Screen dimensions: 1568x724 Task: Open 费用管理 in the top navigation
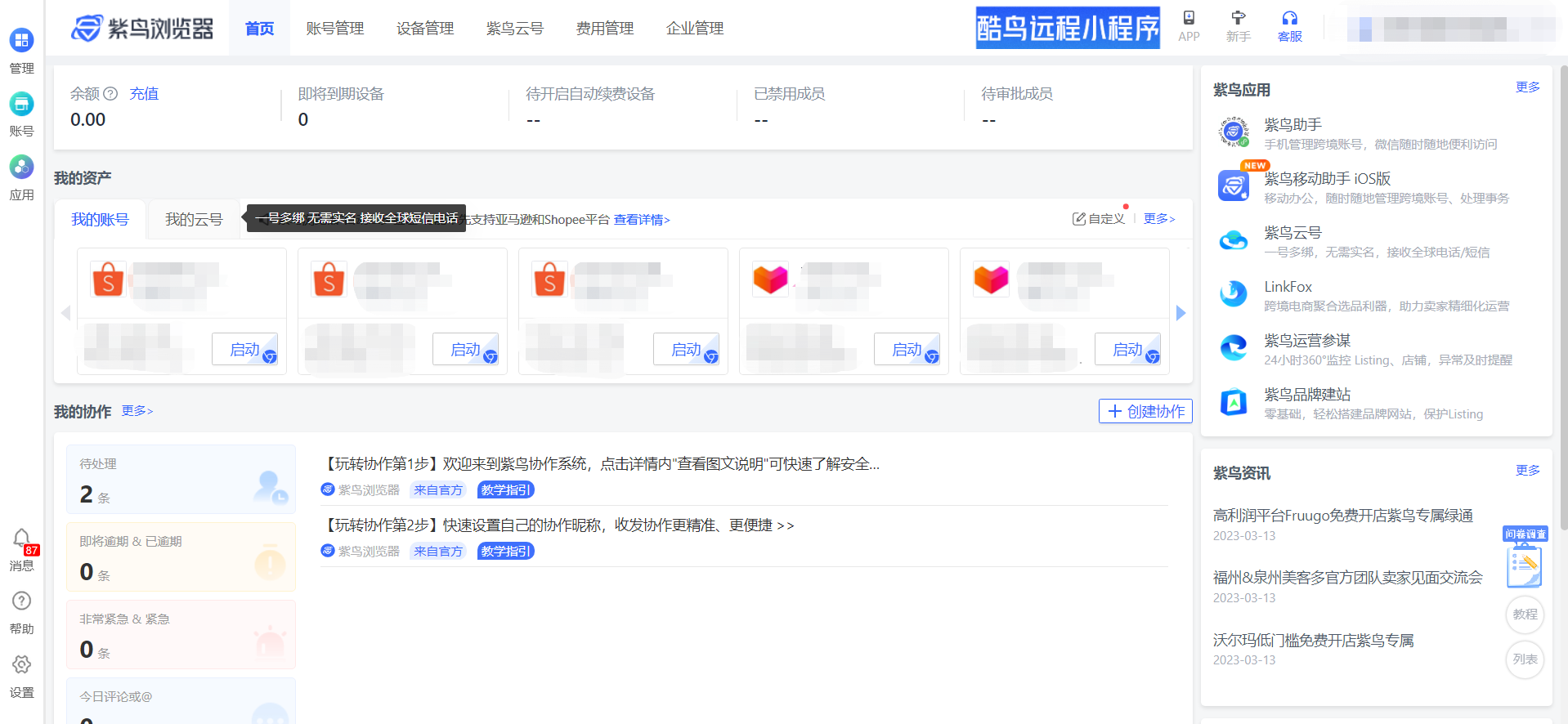pyautogui.click(x=605, y=29)
